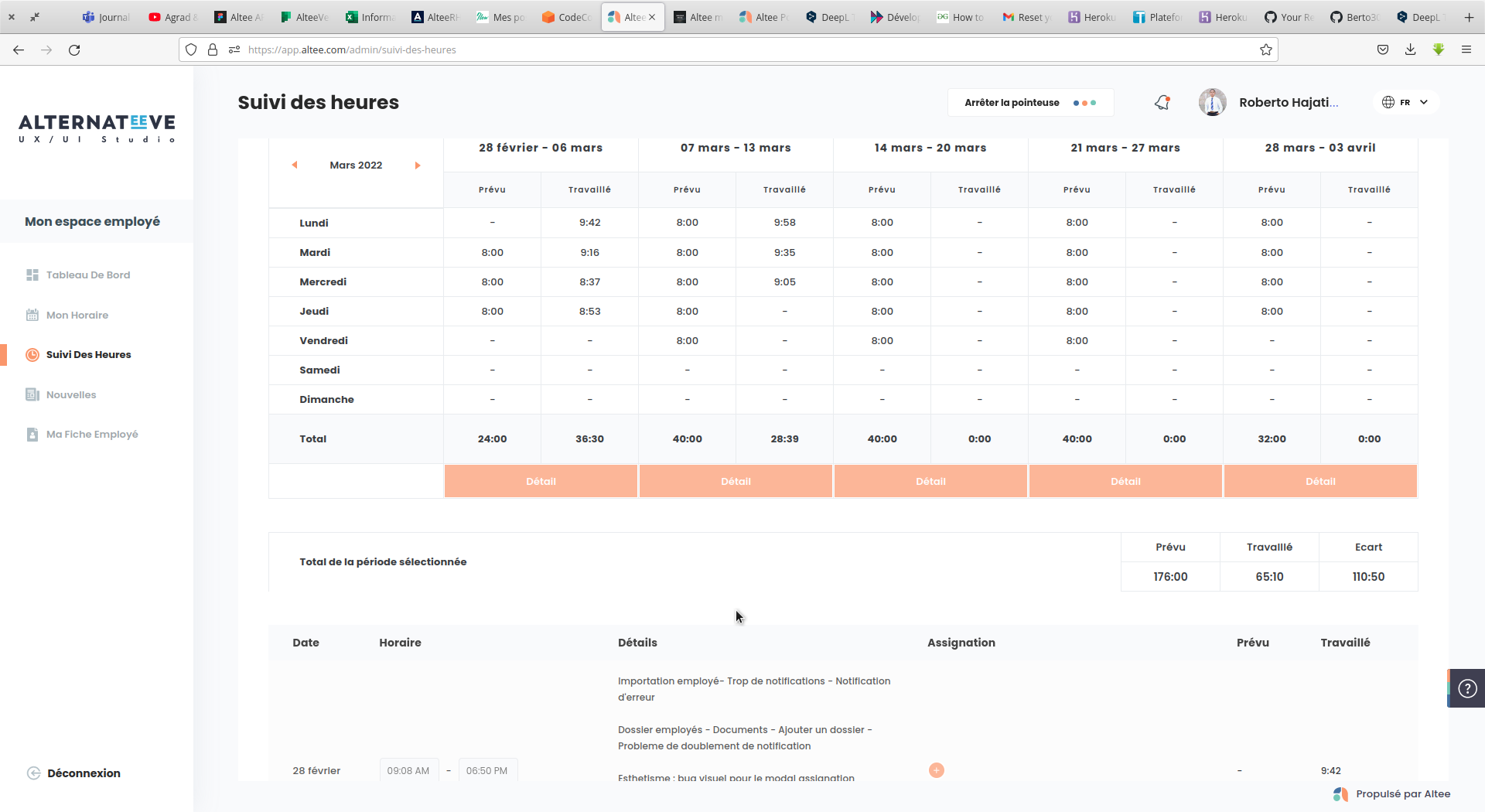This screenshot has width=1485, height=812.
Task: Click the site permissions lock icon
Action: pyautogui.click(x=213, y=49)
